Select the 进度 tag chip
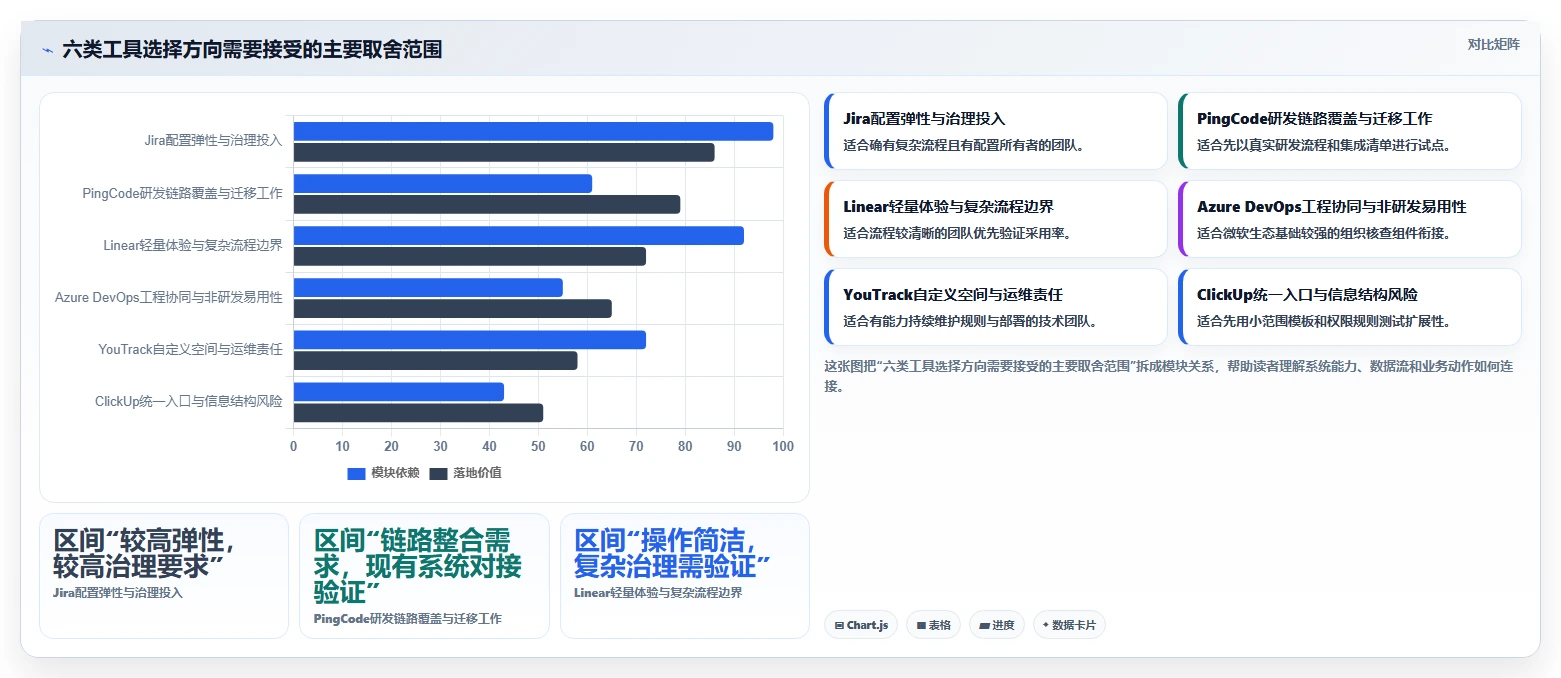This screenshot has height=678, width=1561. coord(997,625)
